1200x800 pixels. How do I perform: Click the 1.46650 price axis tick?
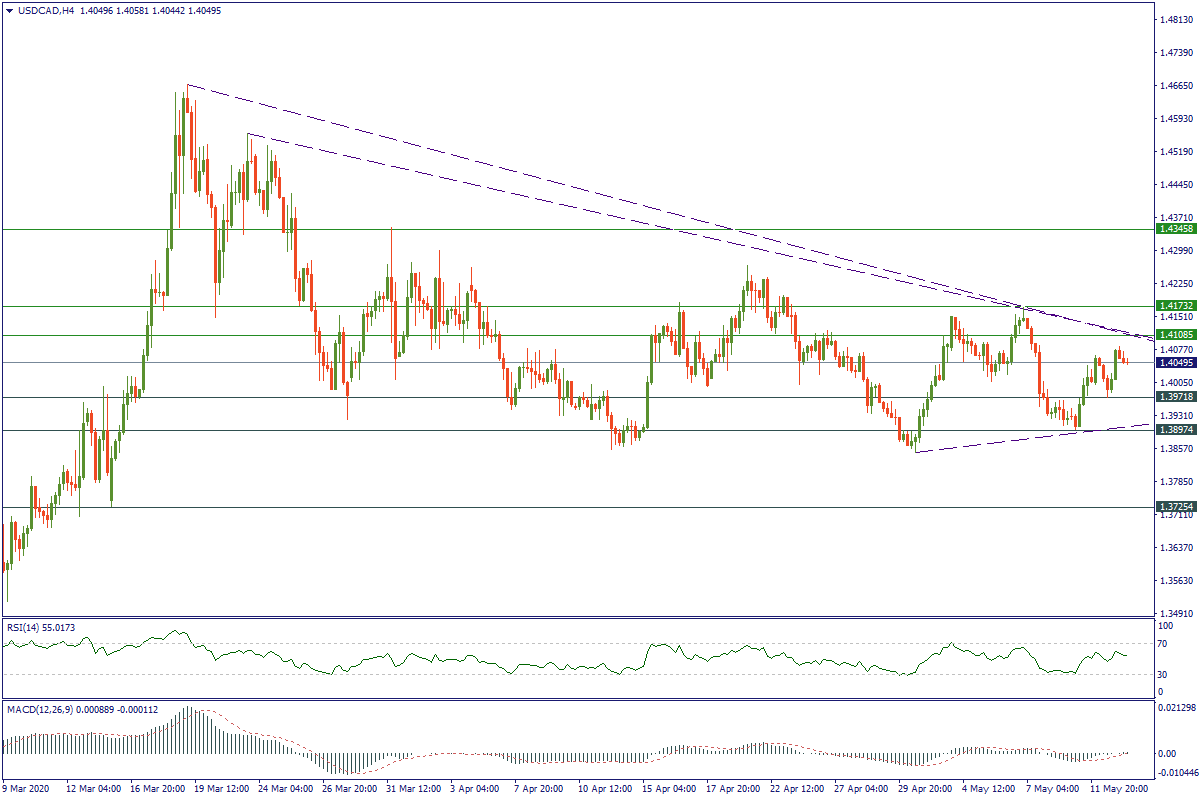tap(1174, 85)
